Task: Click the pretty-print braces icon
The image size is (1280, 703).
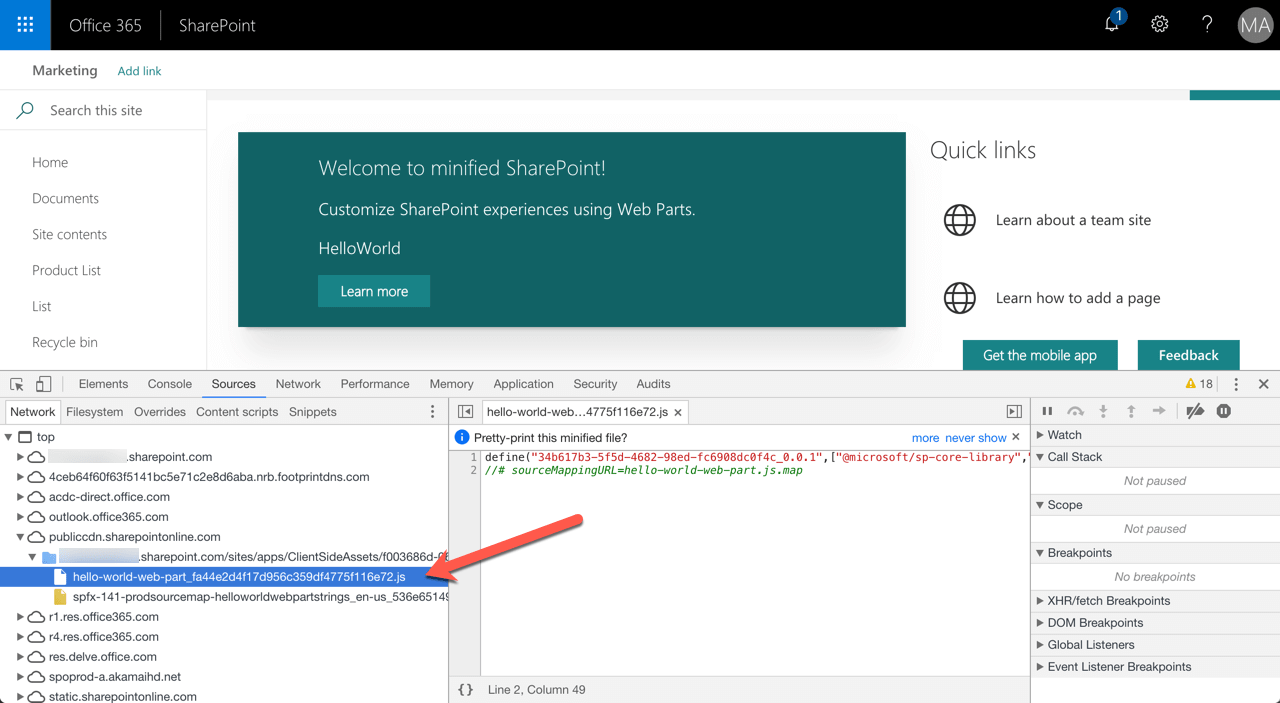Action: (x=465, y=689)
